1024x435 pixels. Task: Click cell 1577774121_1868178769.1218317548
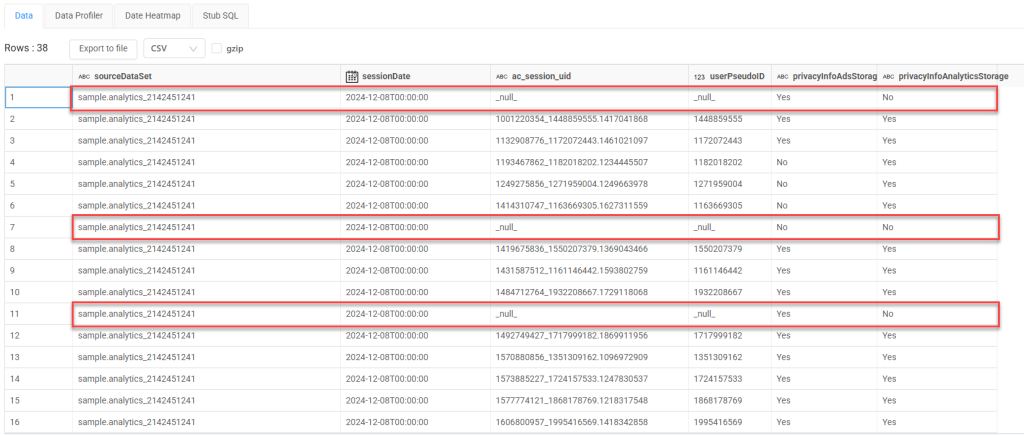(589, 400)
